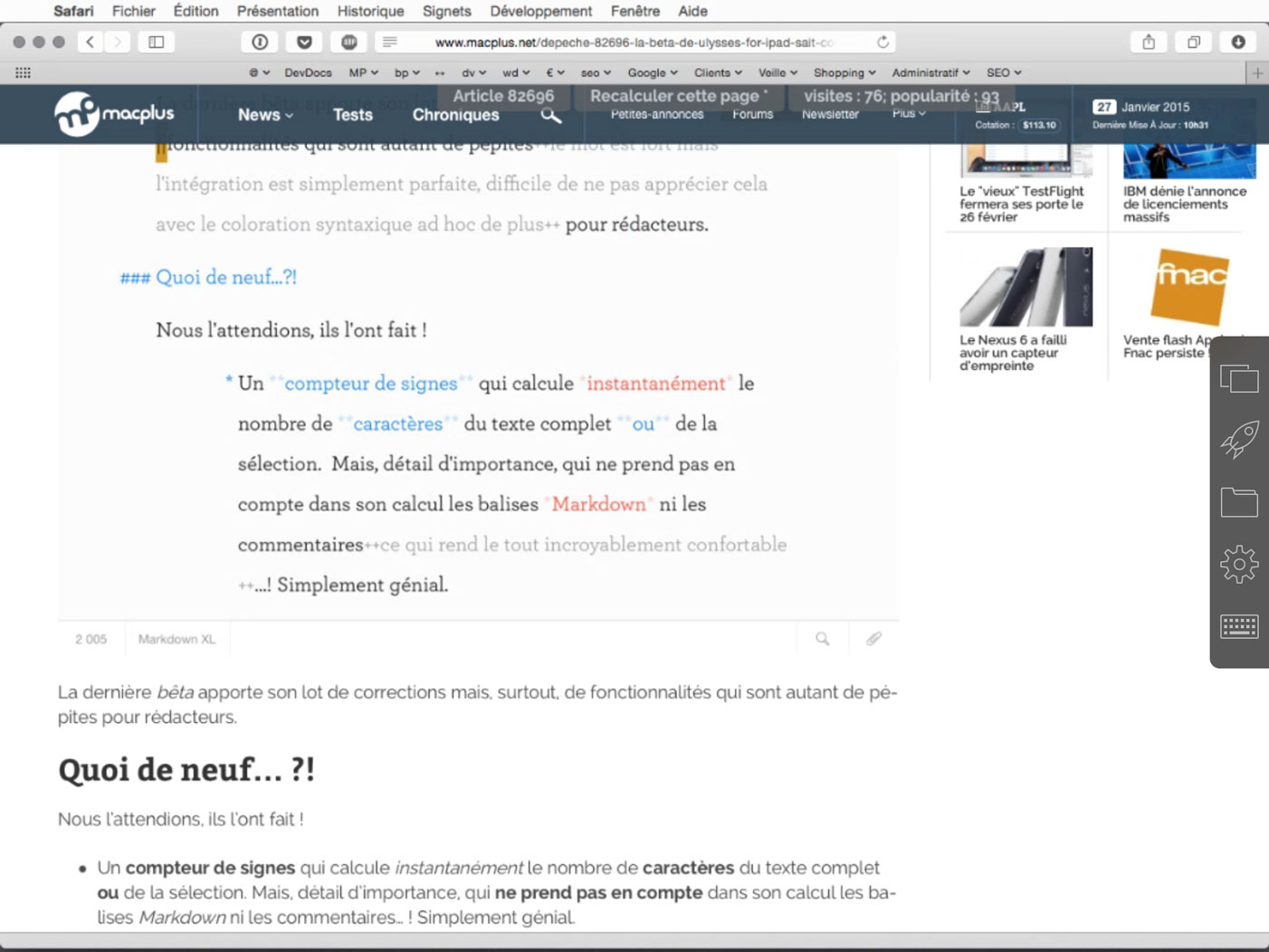Click Recalculer cette page button
The image size is (1269, 952).
click(x=679, y=96)
